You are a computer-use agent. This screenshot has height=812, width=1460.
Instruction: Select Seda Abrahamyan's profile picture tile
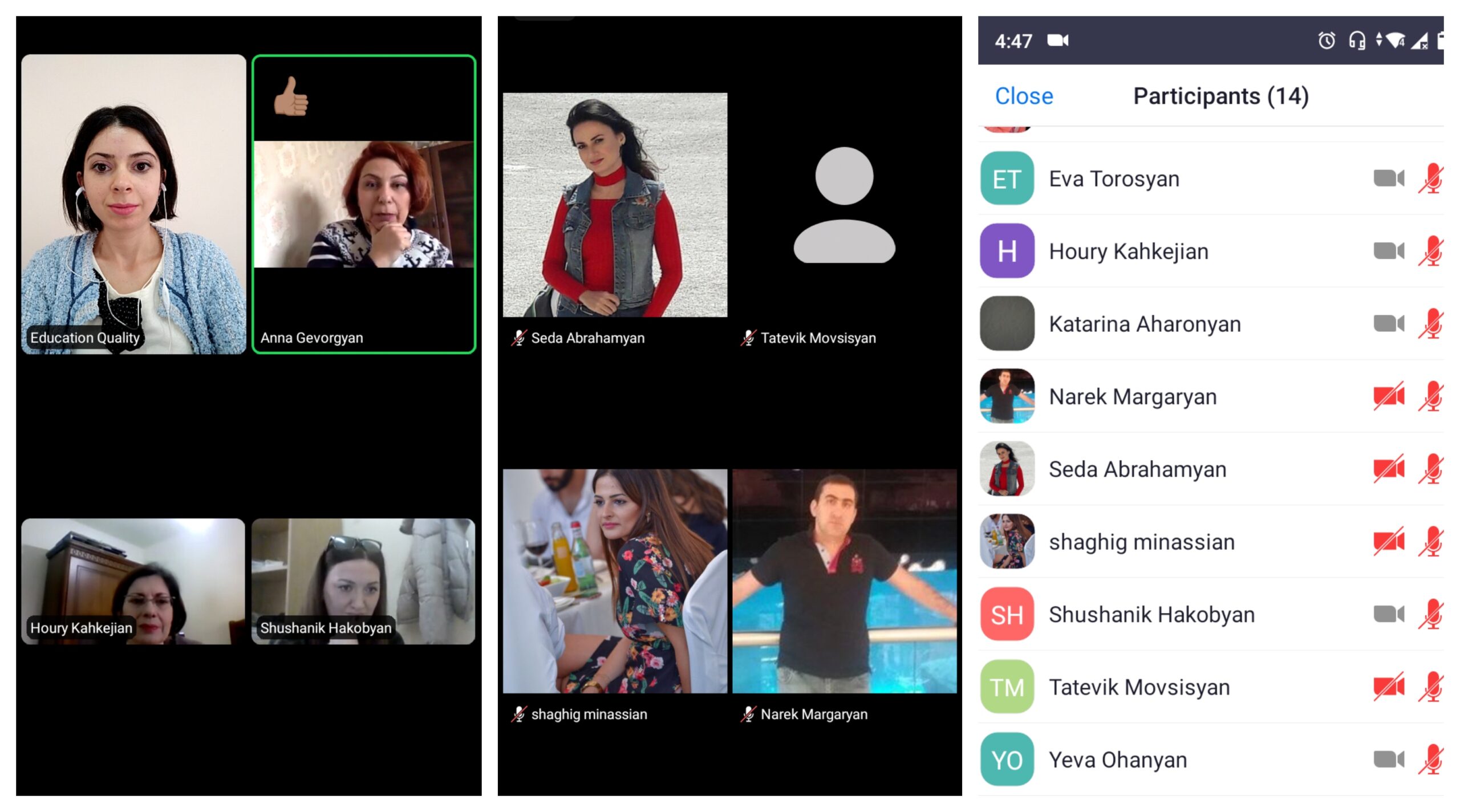pyautogui.click(x=615, y=205)
